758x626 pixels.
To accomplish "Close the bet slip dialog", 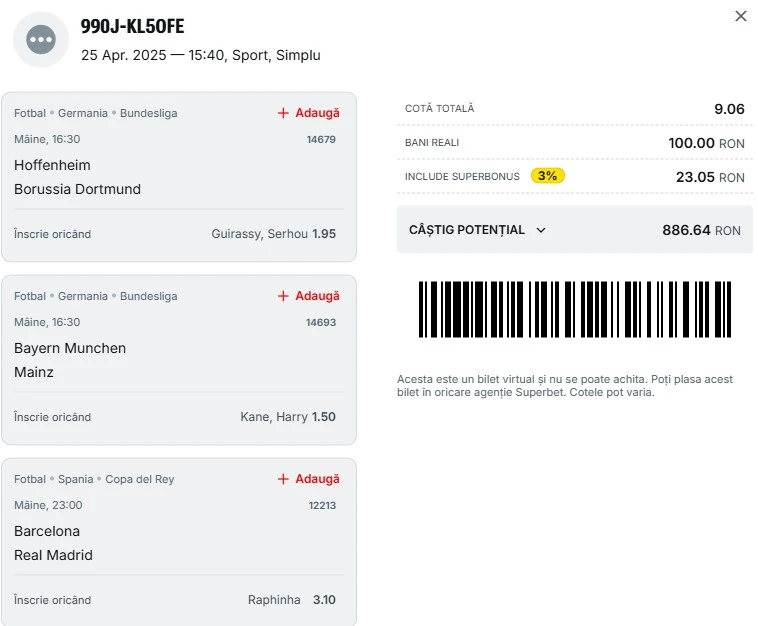I will click(741, 16).
